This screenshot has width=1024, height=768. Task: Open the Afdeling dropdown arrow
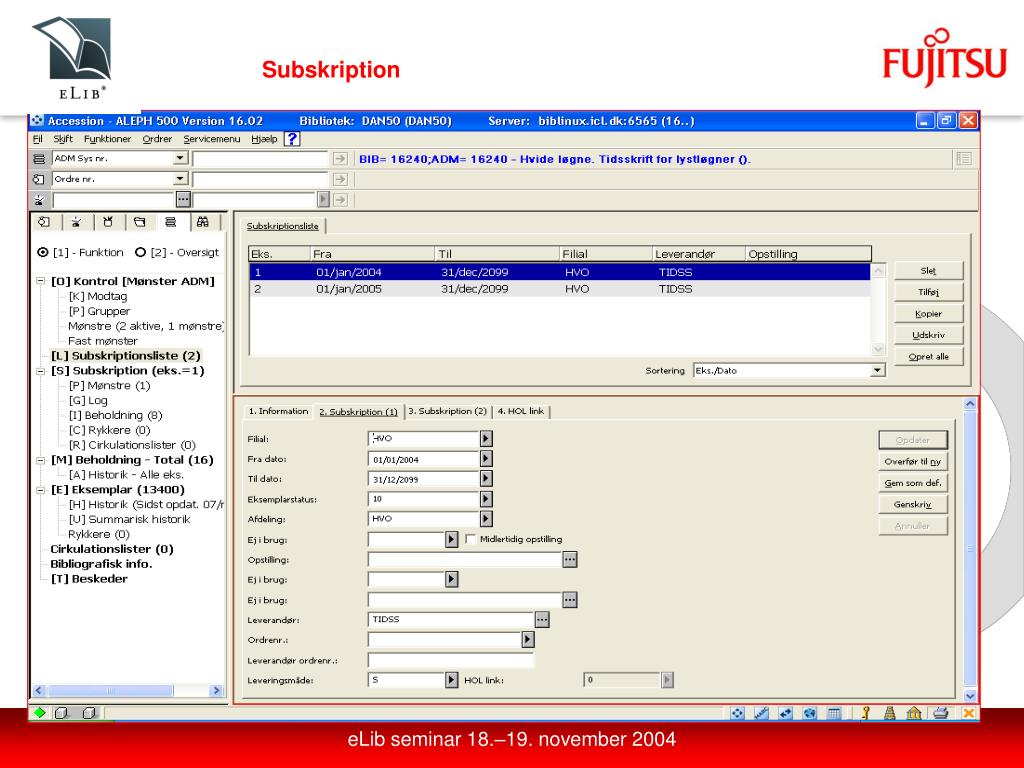pos(486,519)
